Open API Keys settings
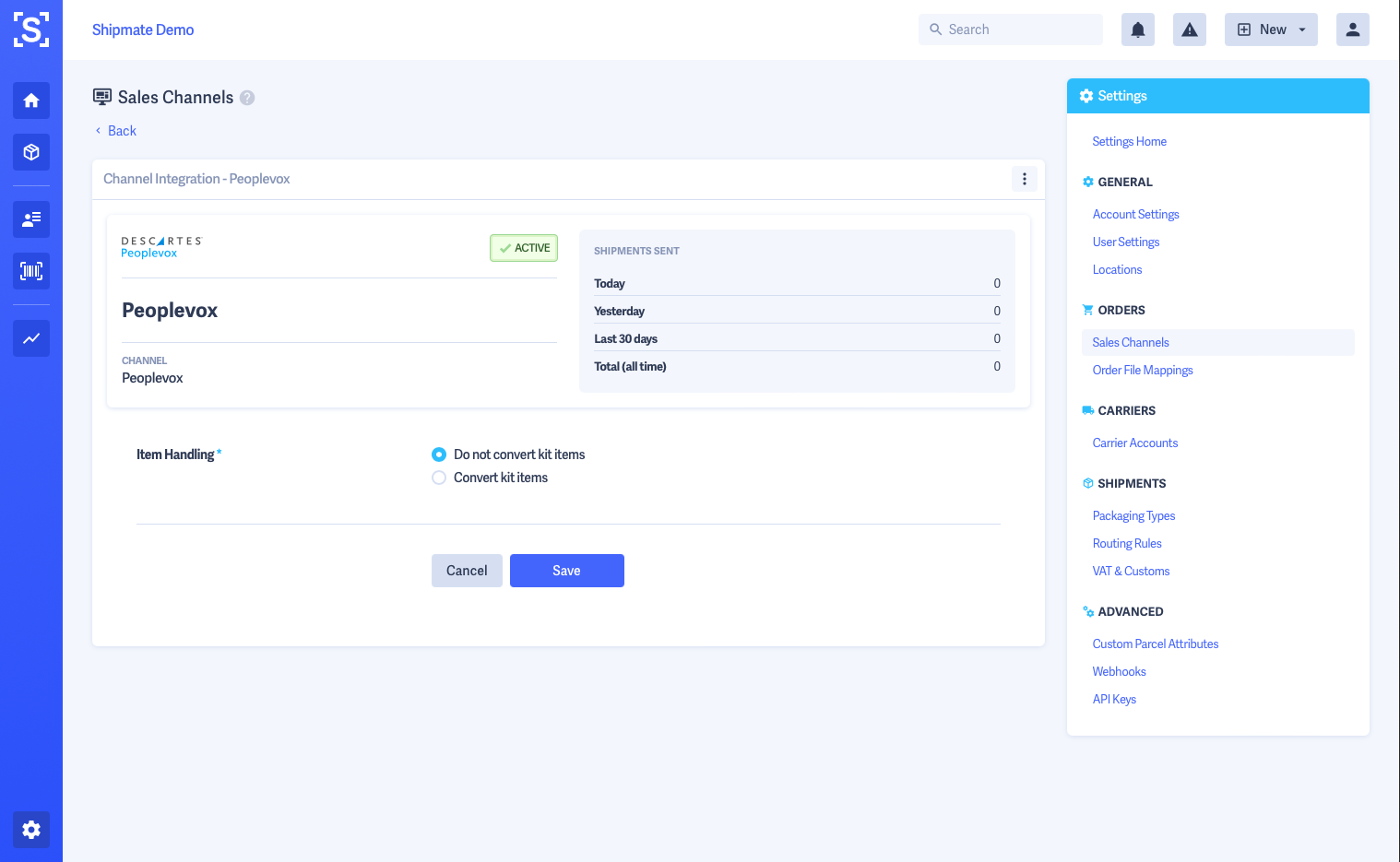Viewport: 1400px width, 862px height. (x=1115, y=699)
